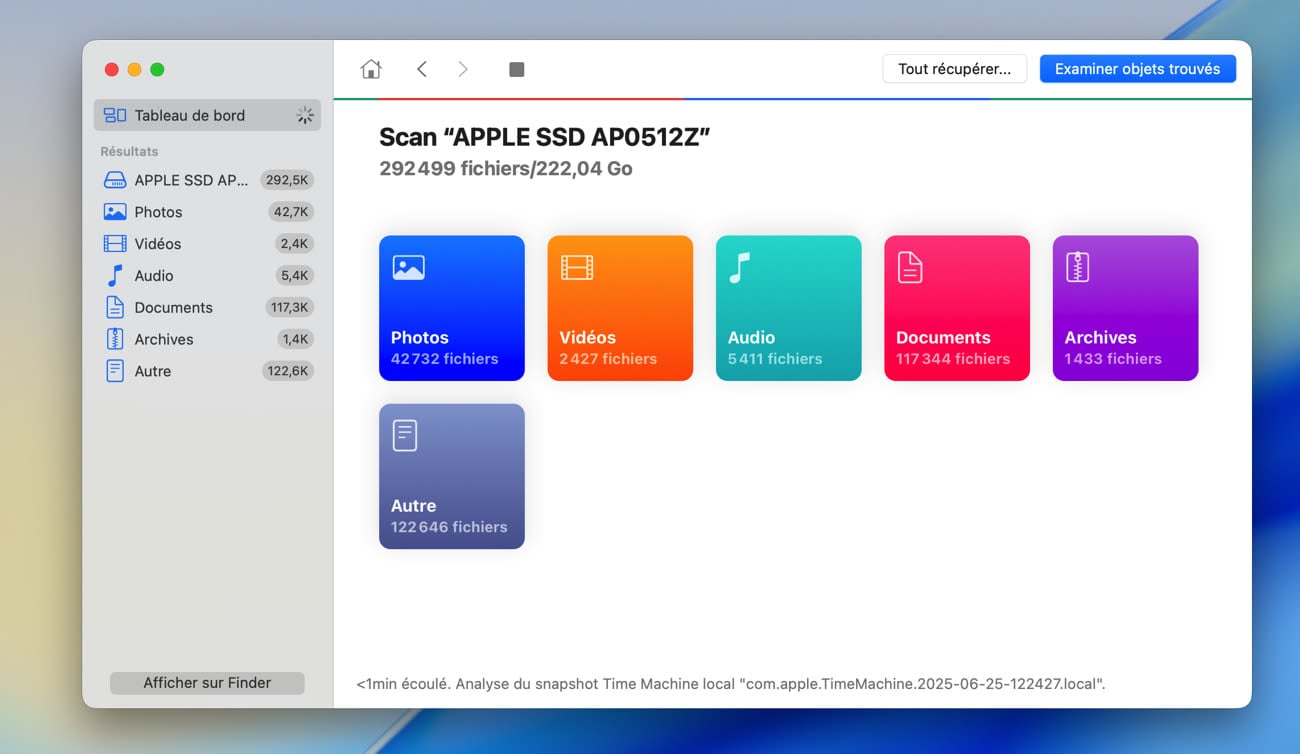The width and height of the screenshot is (1300, 754).
Task: Click 1 433 fichiers on Archives card
Action: coord(1113,359)
